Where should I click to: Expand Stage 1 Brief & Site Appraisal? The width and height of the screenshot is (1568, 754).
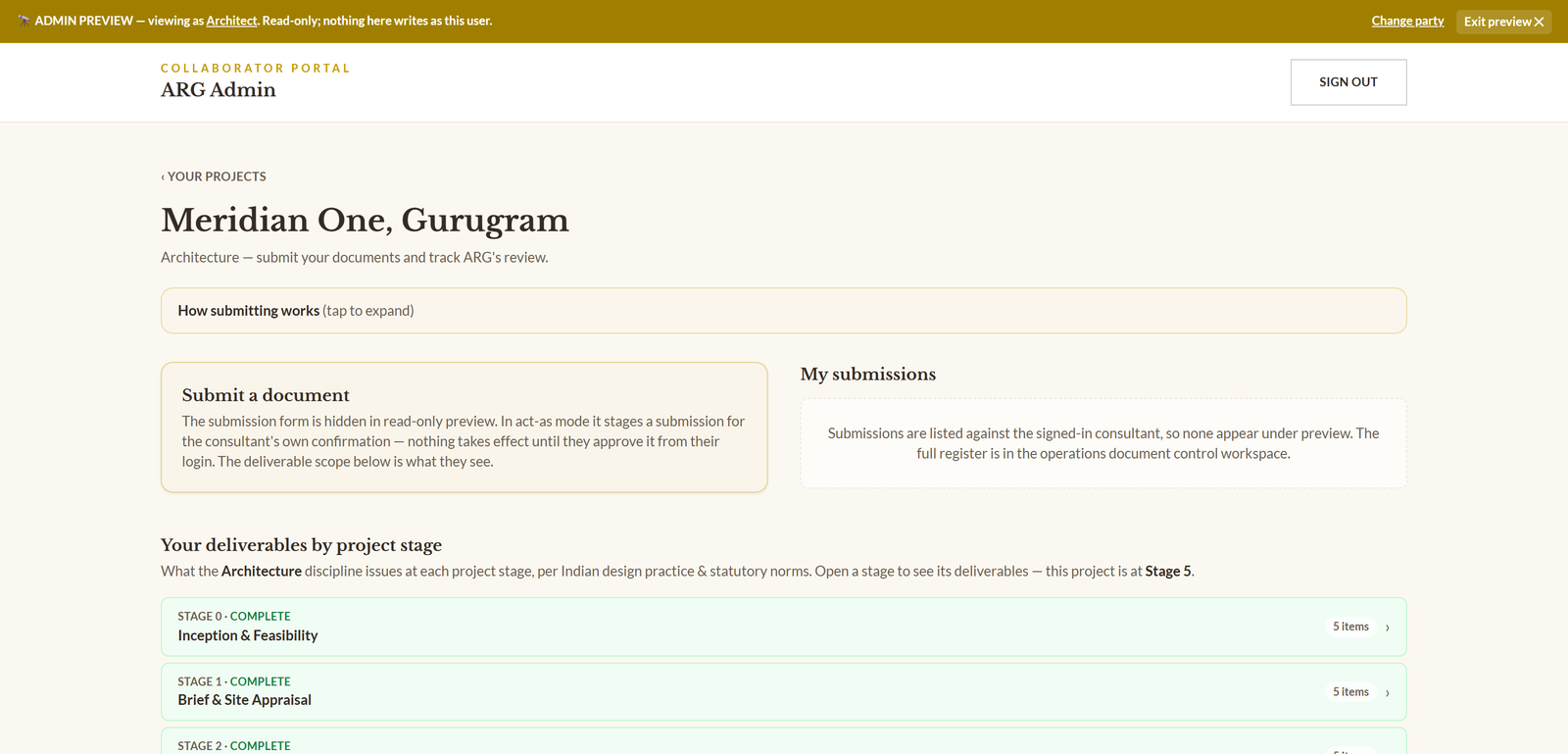pyautogui.click(x=784, y=692)
